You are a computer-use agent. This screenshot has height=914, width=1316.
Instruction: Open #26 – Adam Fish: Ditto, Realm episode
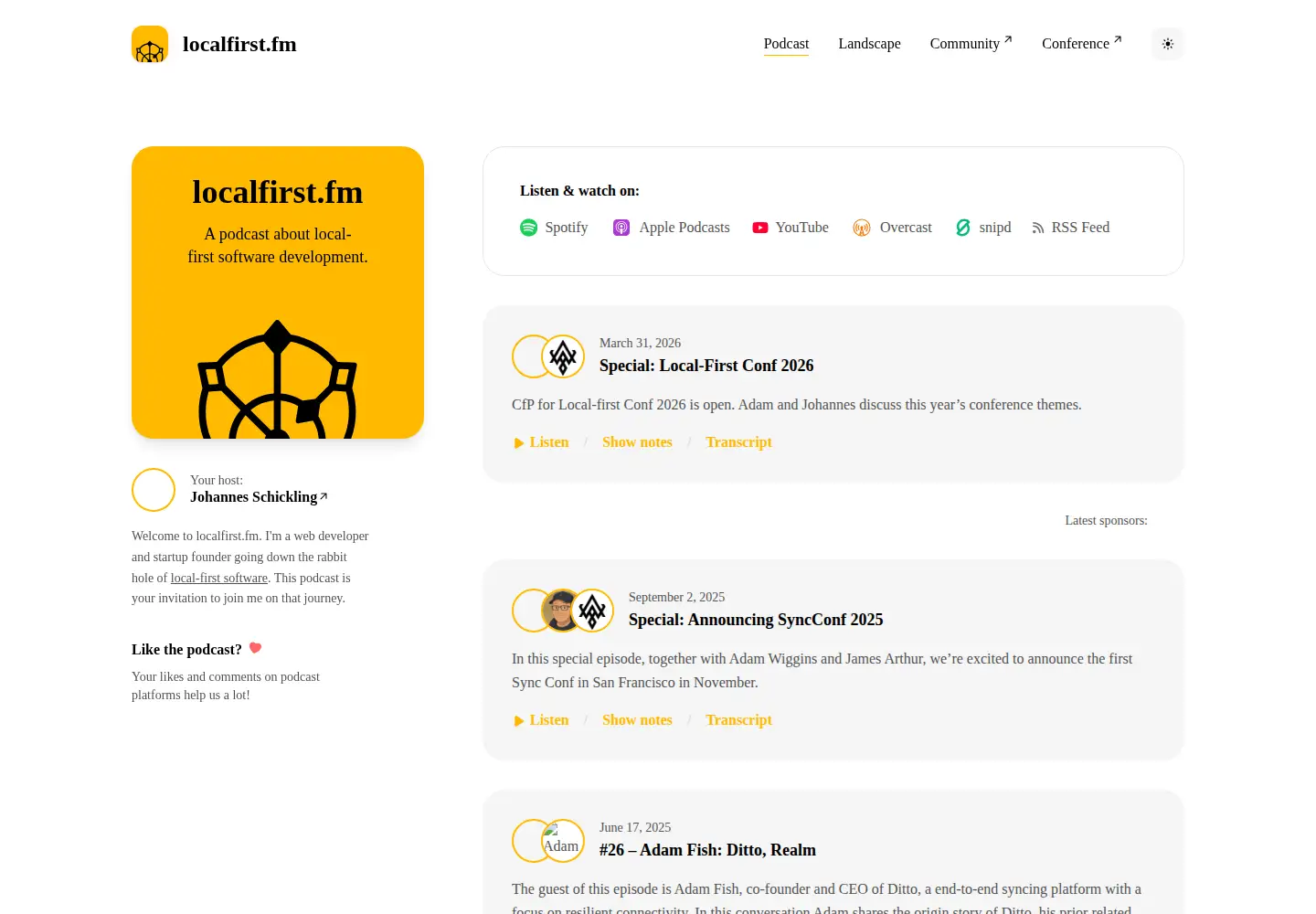coord(707,850)
